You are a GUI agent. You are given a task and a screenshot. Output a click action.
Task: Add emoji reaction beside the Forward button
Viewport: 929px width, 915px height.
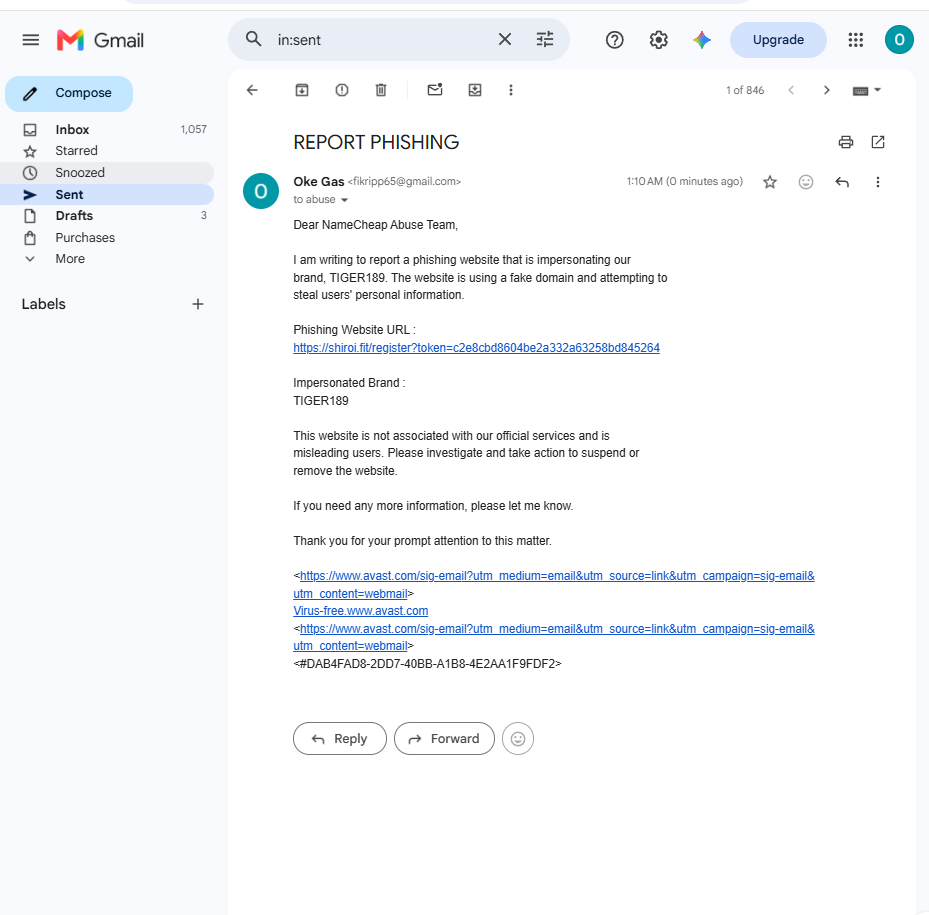pyautogui.click(x=518, y=738)
